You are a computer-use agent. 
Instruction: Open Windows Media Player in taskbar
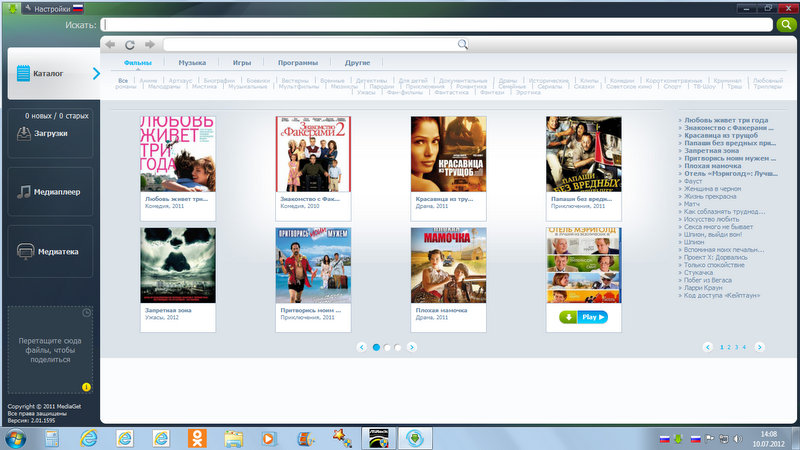point(269,438)
